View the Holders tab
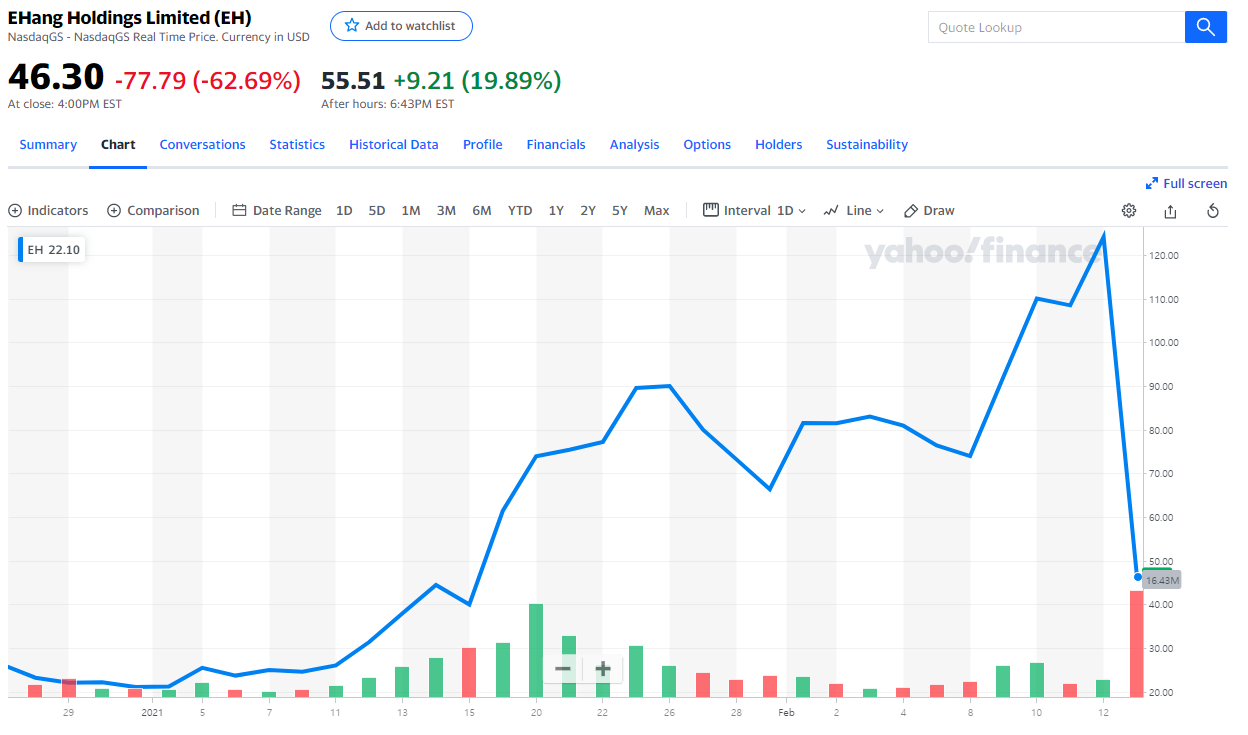The height and width of the screenshot is (735, 1248). (x=779, y=144)
